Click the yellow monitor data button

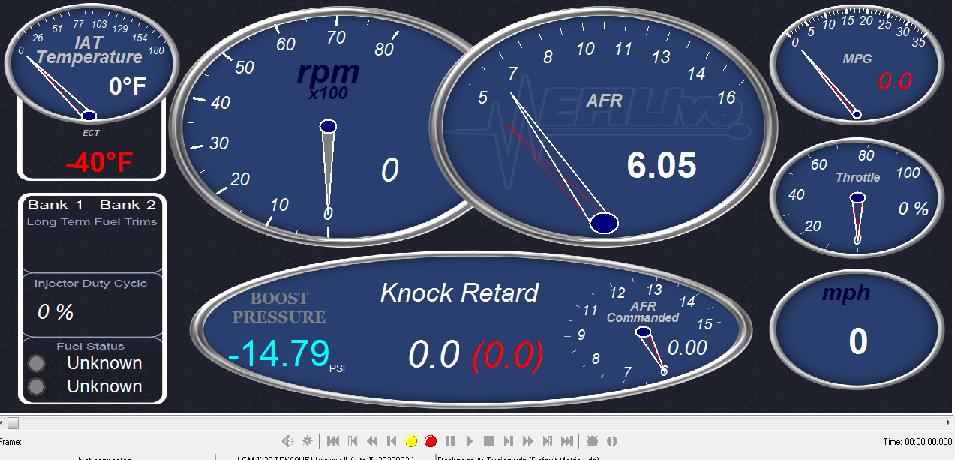click(x=411, y=441)
